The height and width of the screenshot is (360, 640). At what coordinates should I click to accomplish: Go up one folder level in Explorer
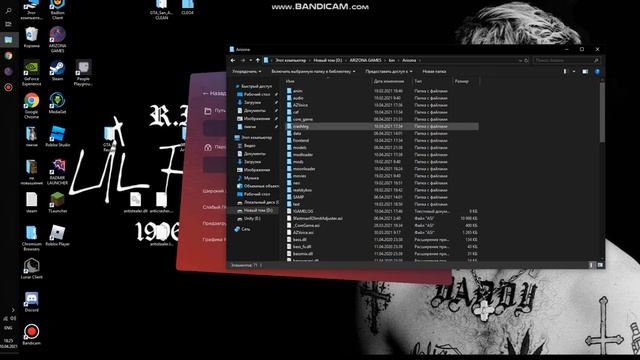[258, 60]
